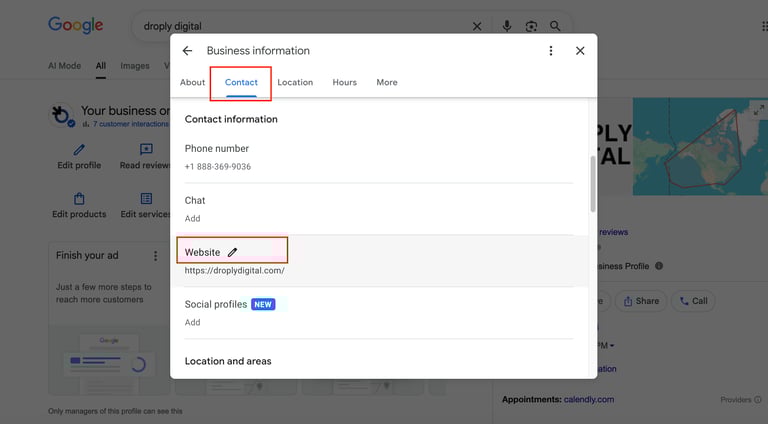Image resolution: width=768 pixels, height=424 pixels.
Task: Close the Business information dialog
Action: click(580, 51)
